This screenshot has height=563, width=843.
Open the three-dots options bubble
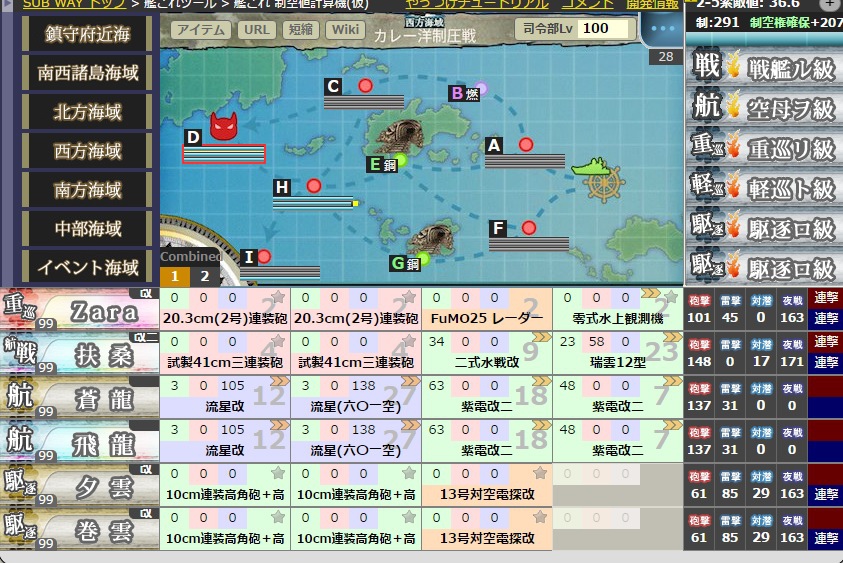coord(662,28)
